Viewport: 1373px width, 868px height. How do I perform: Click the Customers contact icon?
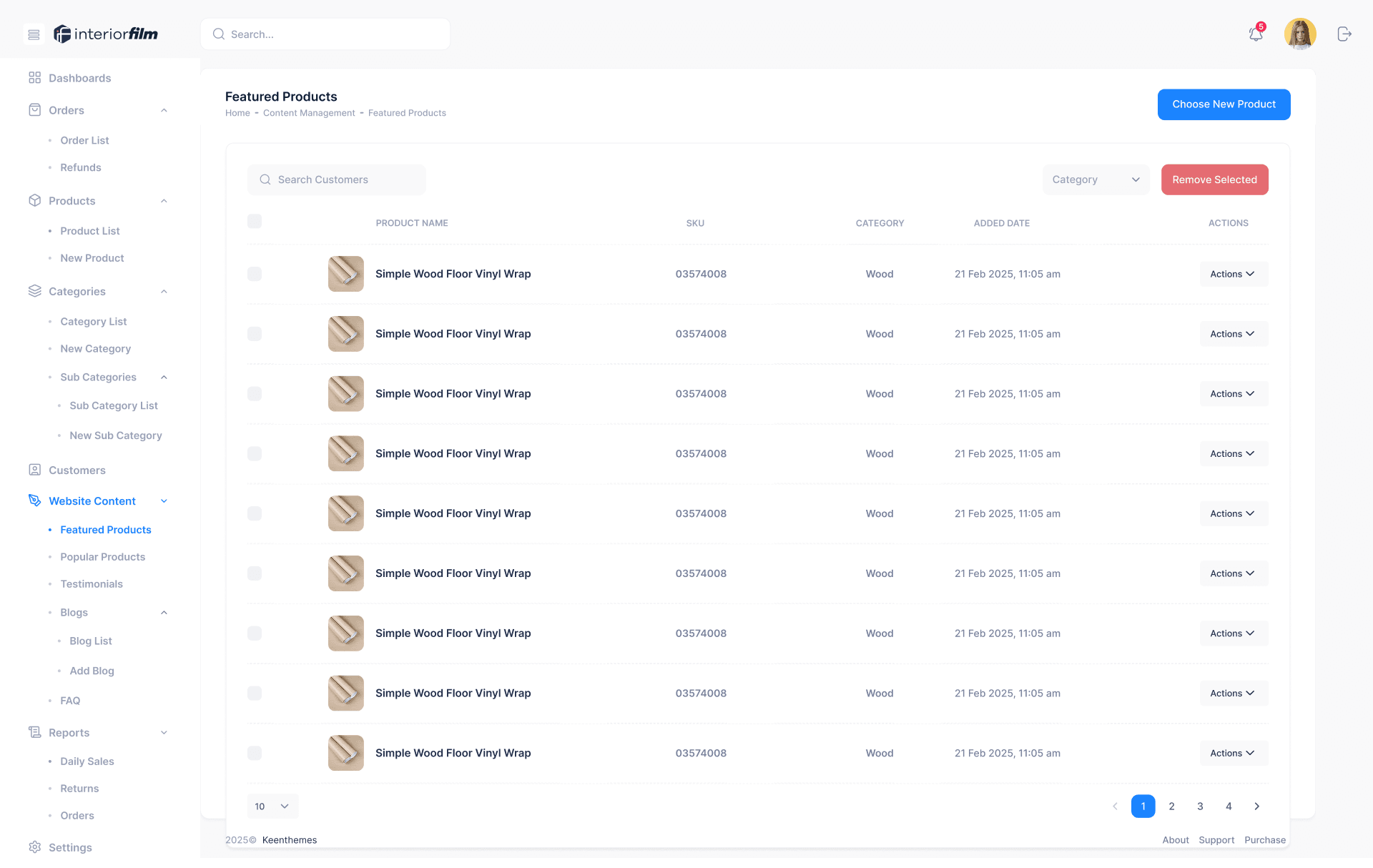pos(34,470)
